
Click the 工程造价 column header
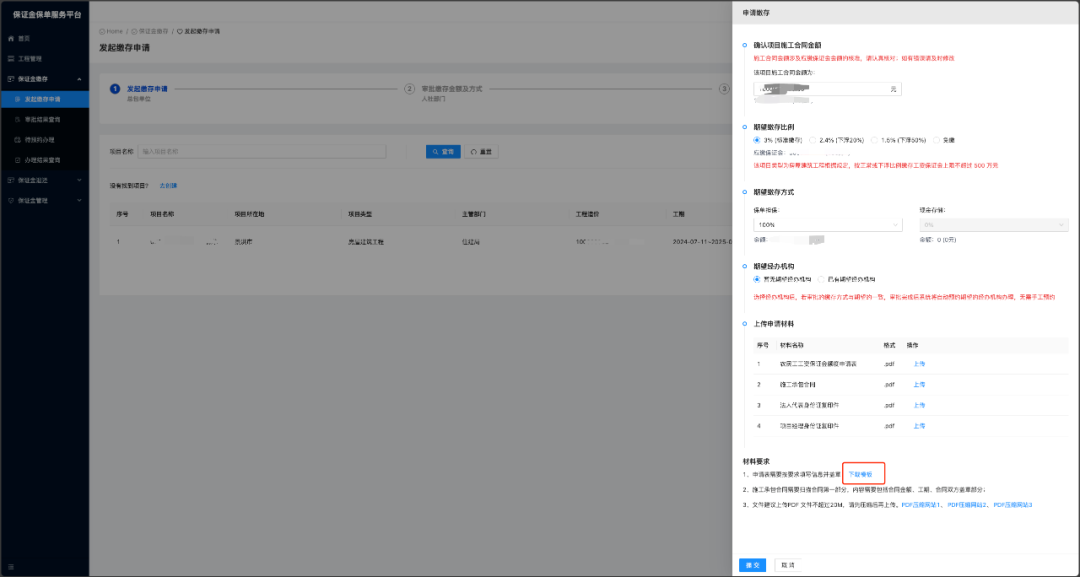588,214
